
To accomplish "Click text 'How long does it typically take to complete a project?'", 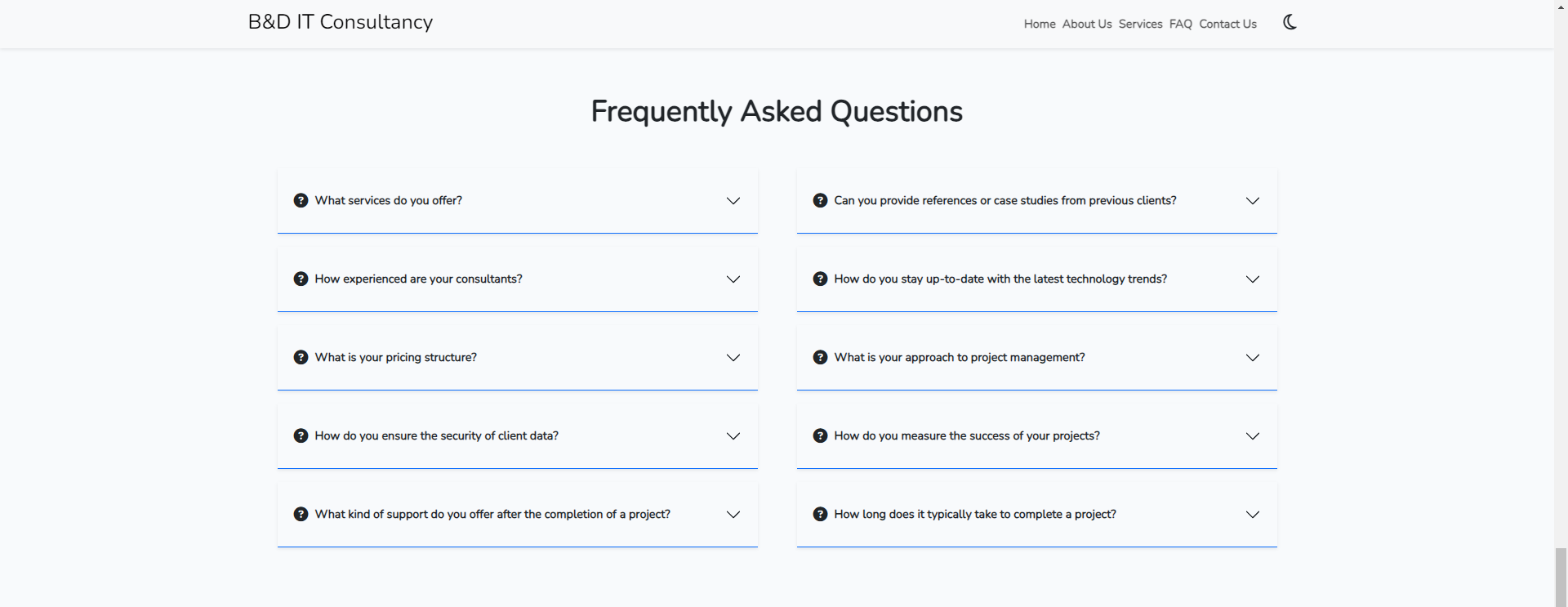I will [x=975, y=514].
